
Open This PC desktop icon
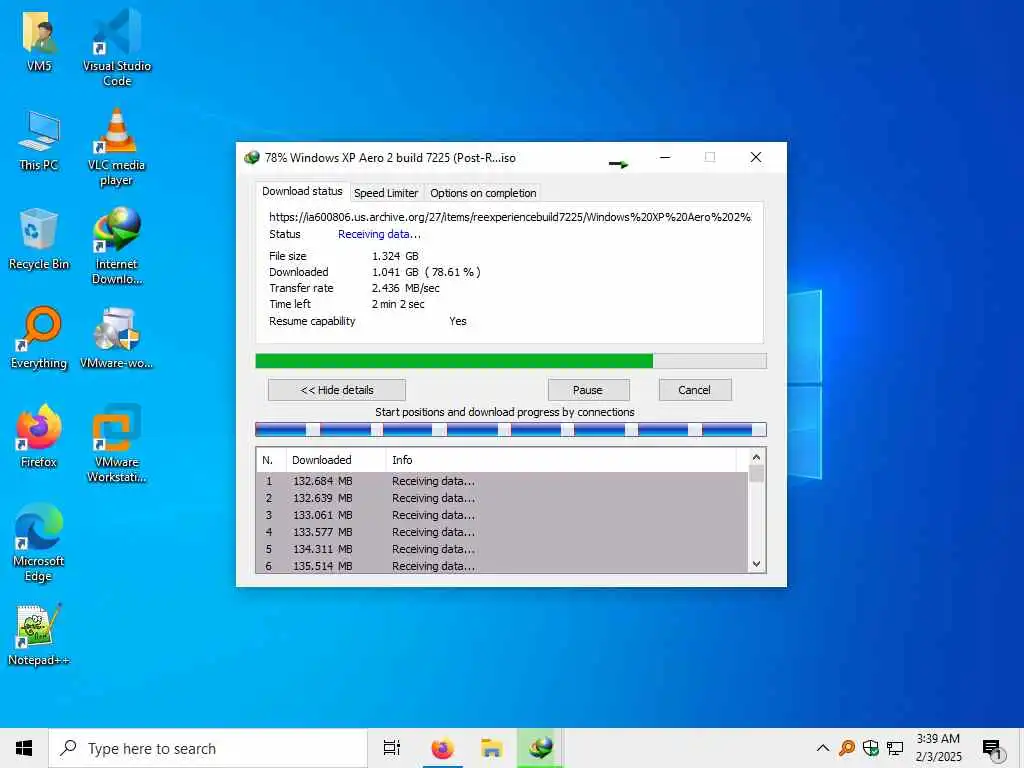point(39,140)
